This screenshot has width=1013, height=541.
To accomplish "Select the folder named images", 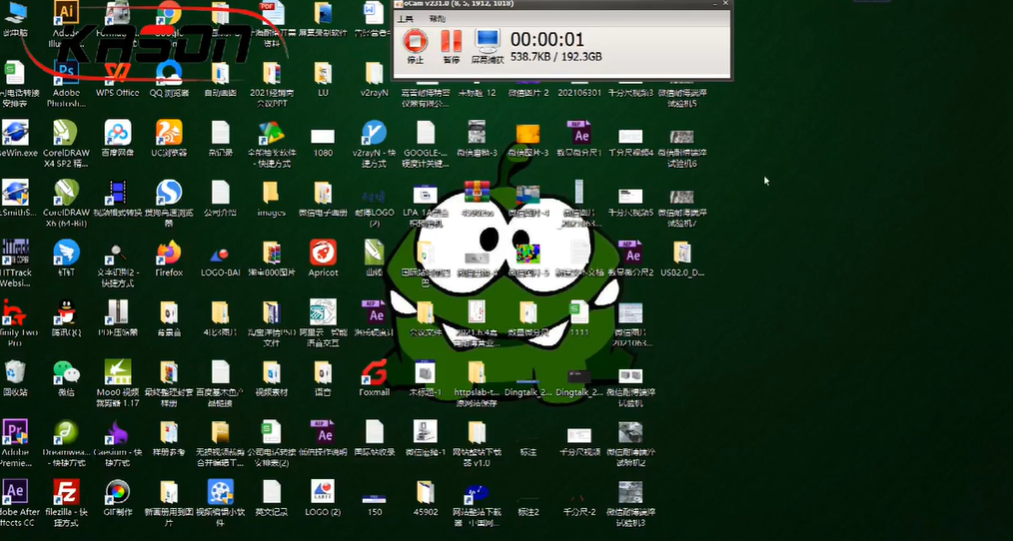I will [x=271, y=193].
